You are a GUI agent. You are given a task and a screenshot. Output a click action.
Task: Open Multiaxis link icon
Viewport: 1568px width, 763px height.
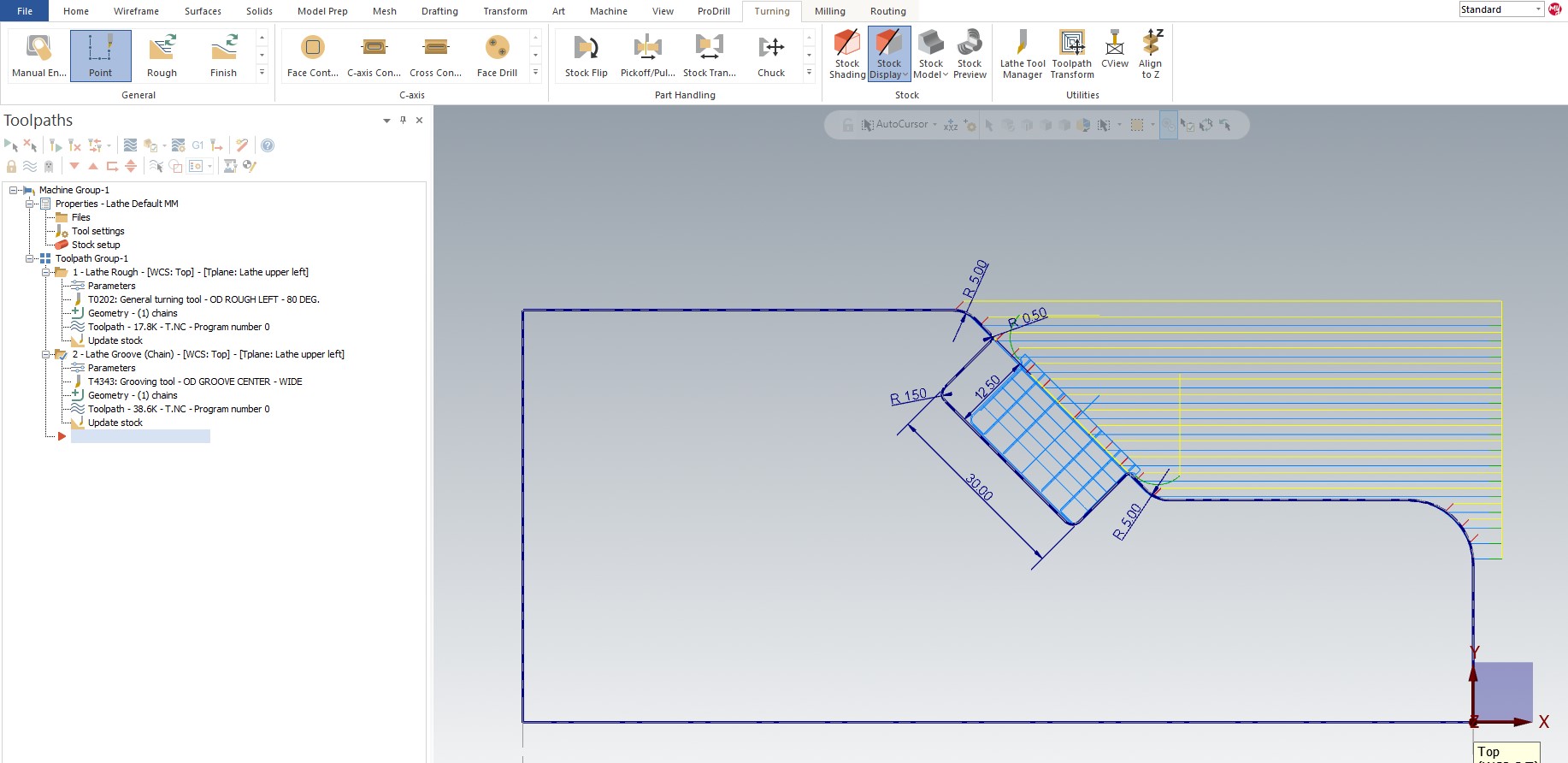tap(230, 166)
